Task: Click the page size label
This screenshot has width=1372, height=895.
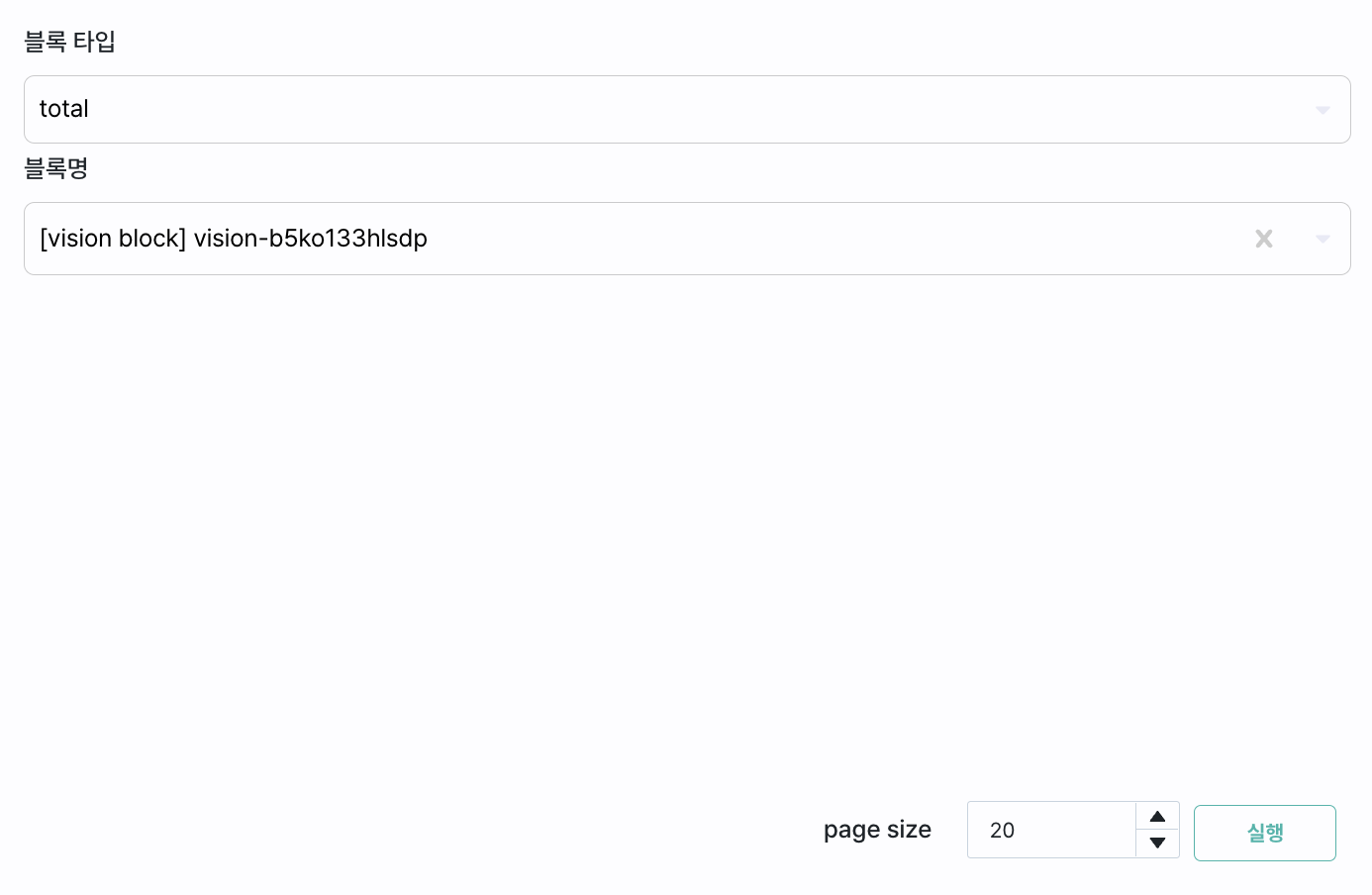Action: (x=877, y=830)
